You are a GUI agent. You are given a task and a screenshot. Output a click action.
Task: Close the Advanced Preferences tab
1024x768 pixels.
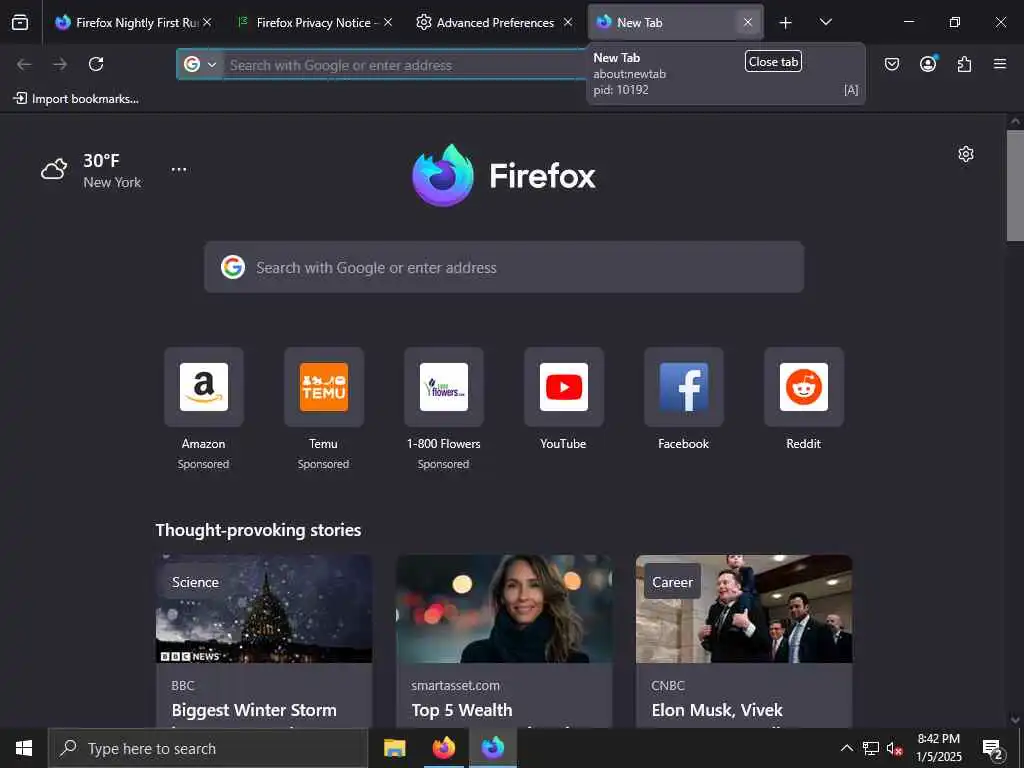click(x=568, y=23)
